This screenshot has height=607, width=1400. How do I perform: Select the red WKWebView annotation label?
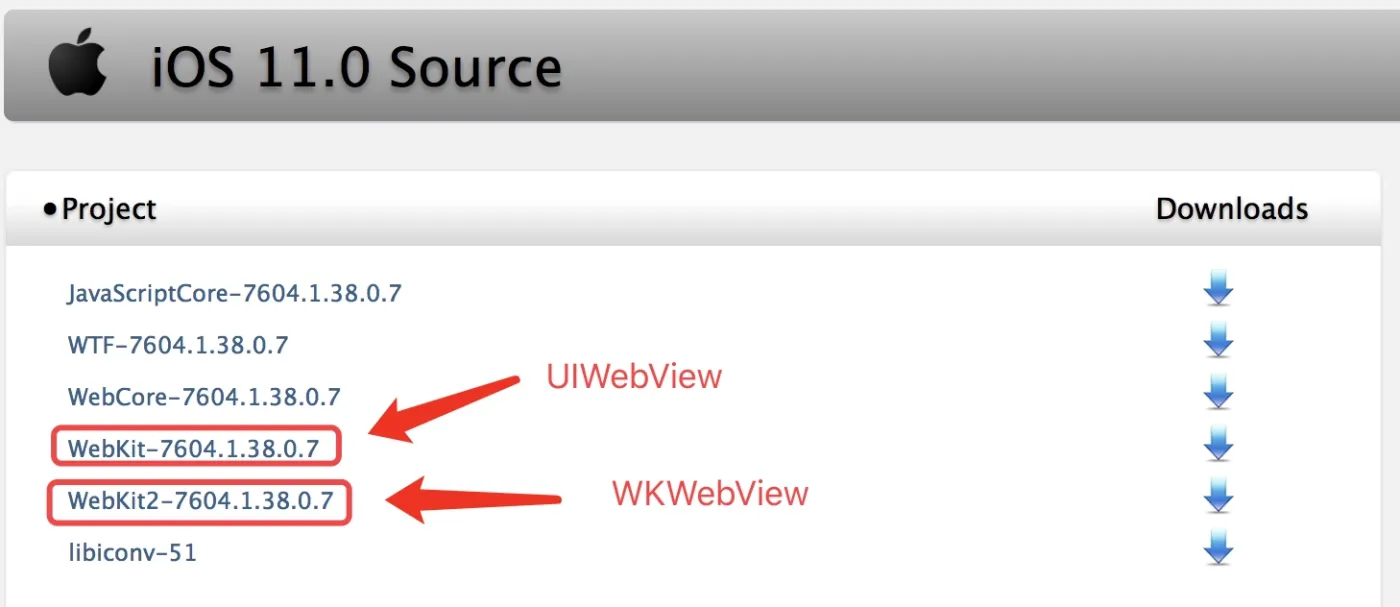(x=709, y=492)
